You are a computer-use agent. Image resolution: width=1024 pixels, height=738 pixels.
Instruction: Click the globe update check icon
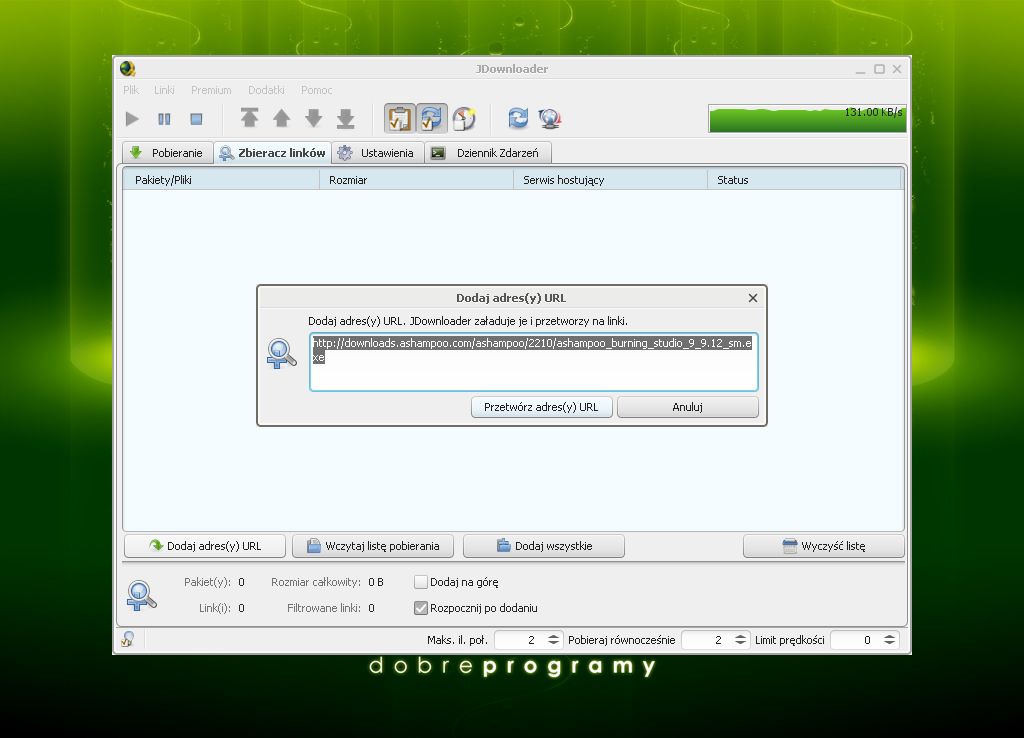550,119
